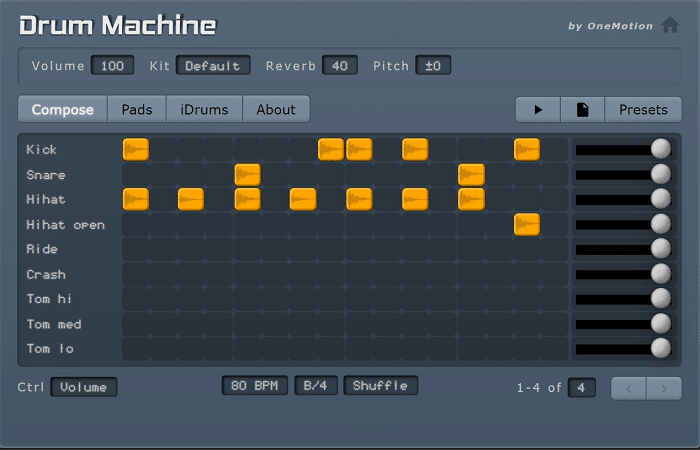Turn off the only Hihat open step

coord(527,225)
